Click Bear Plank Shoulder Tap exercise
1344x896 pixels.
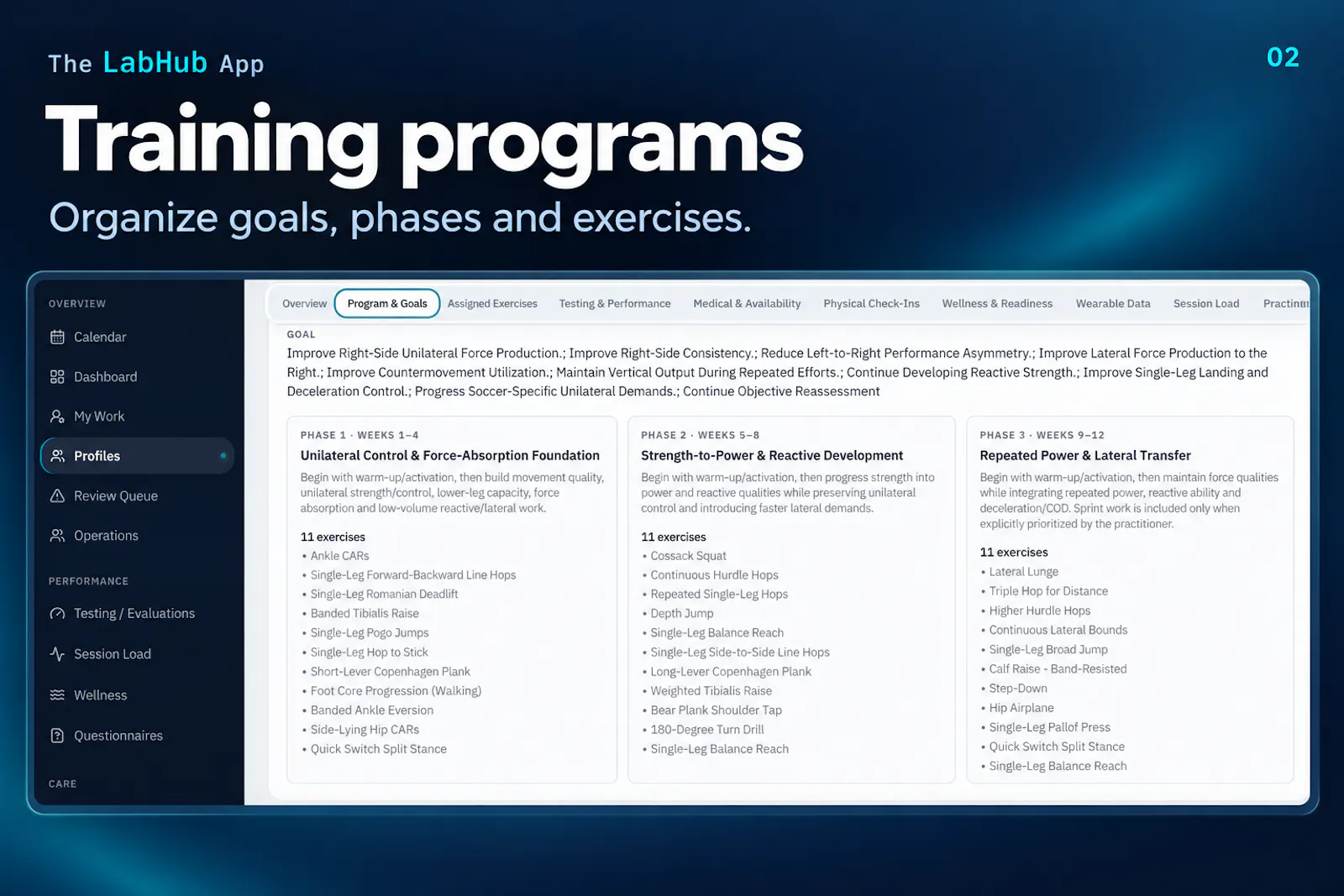[716, 710]
